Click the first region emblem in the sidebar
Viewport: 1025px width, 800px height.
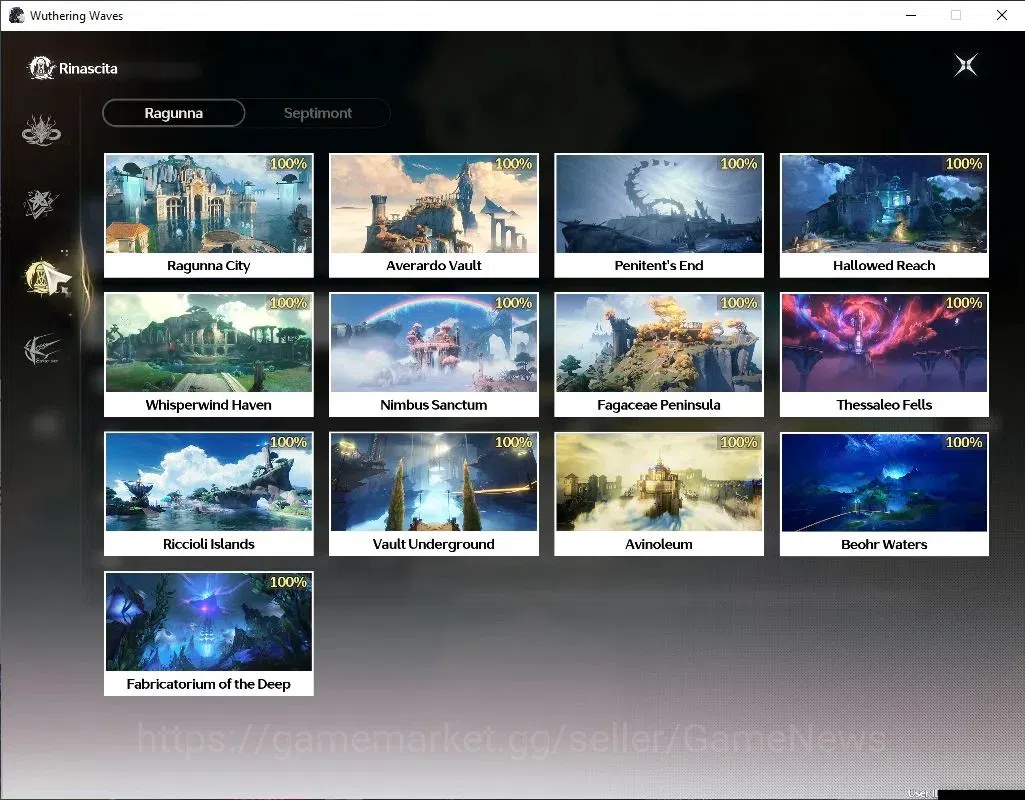point(41,130)
